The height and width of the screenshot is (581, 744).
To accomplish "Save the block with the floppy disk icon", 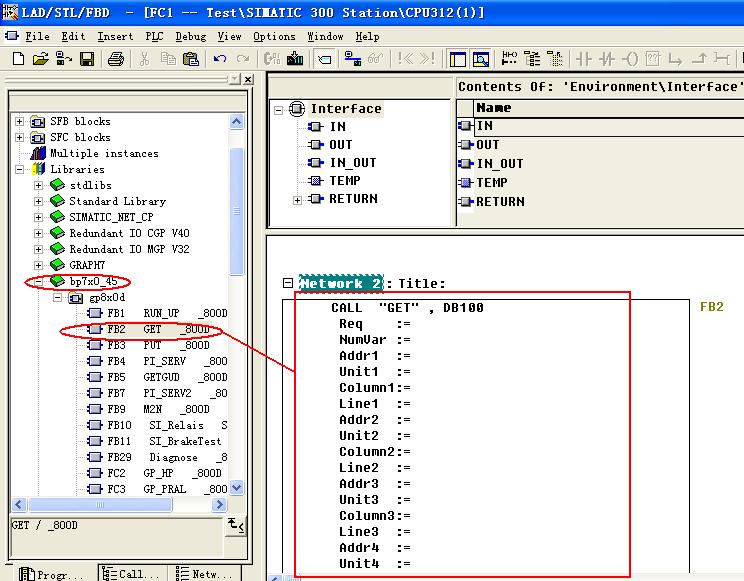I will click(87, 59).
